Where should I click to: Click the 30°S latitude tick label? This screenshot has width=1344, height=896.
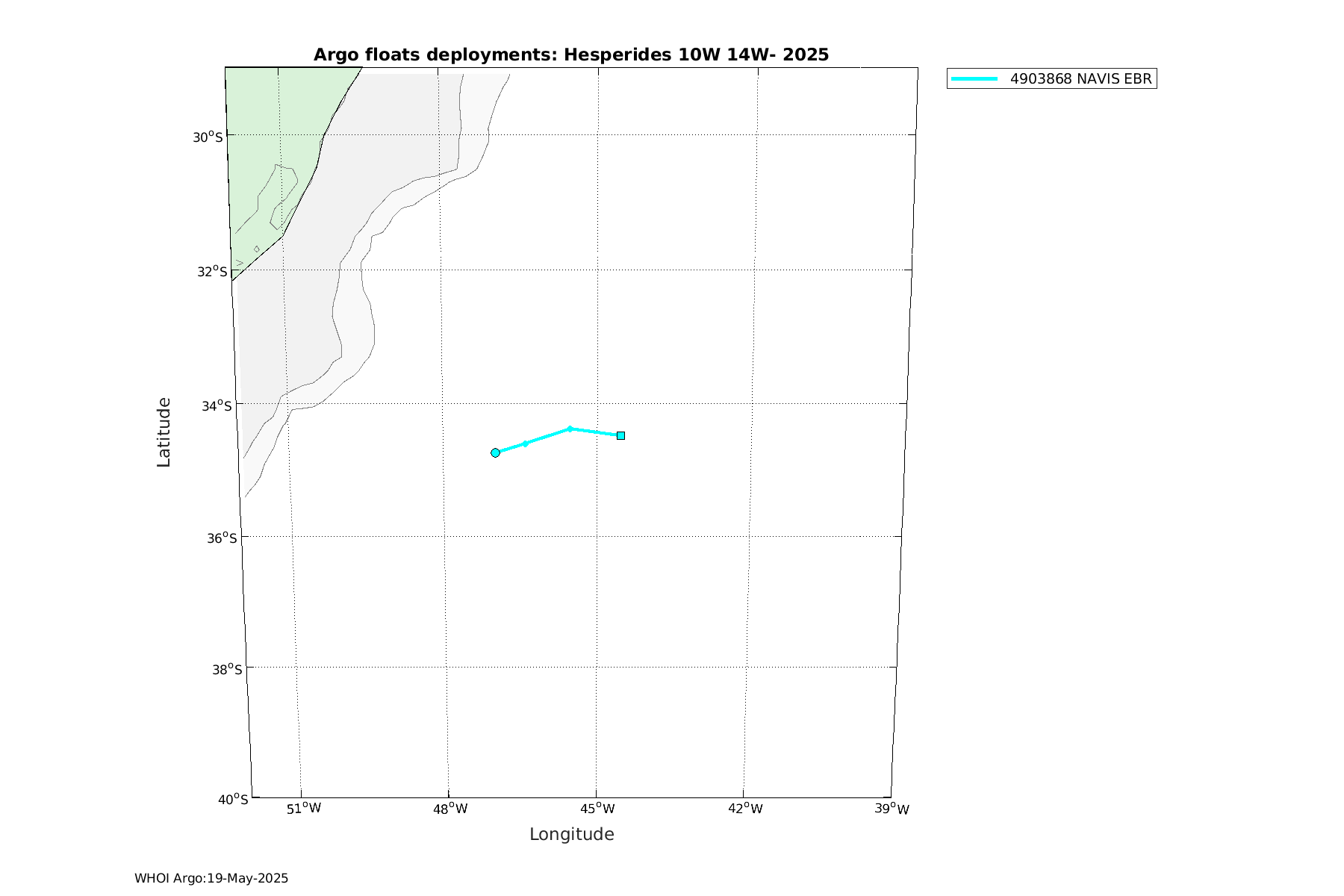[208, 137]
